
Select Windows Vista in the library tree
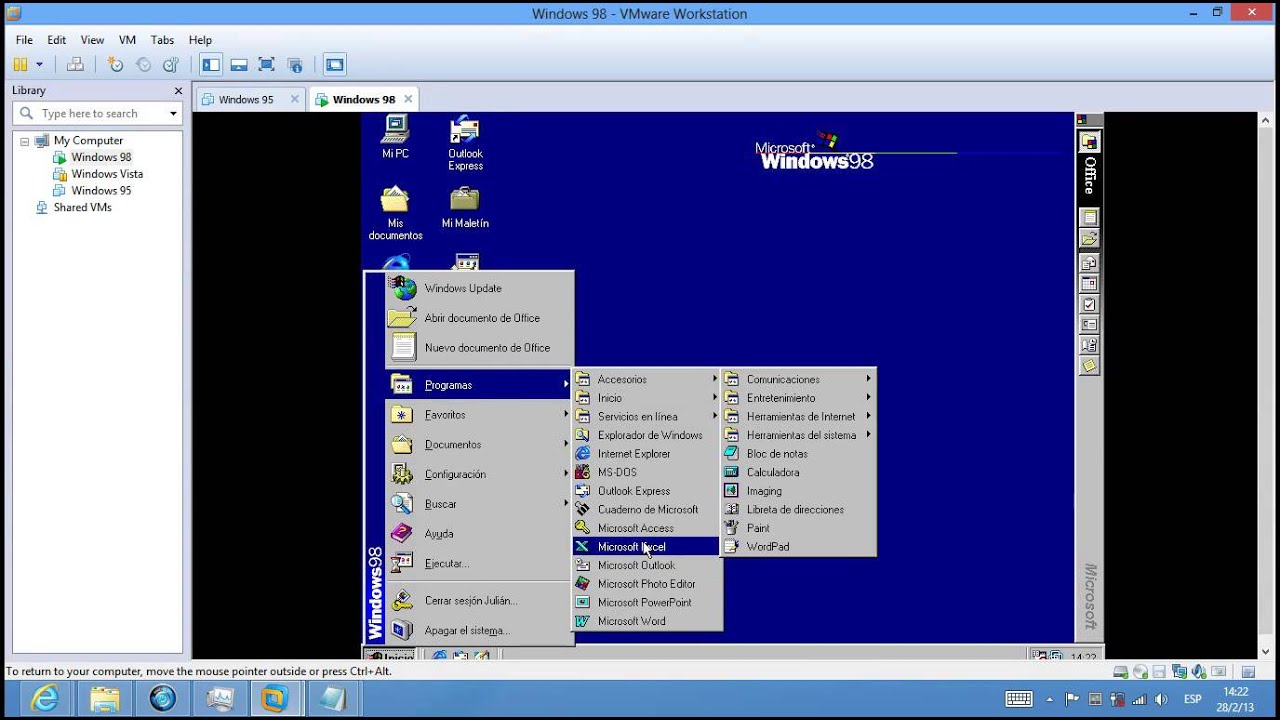point(107,174)
